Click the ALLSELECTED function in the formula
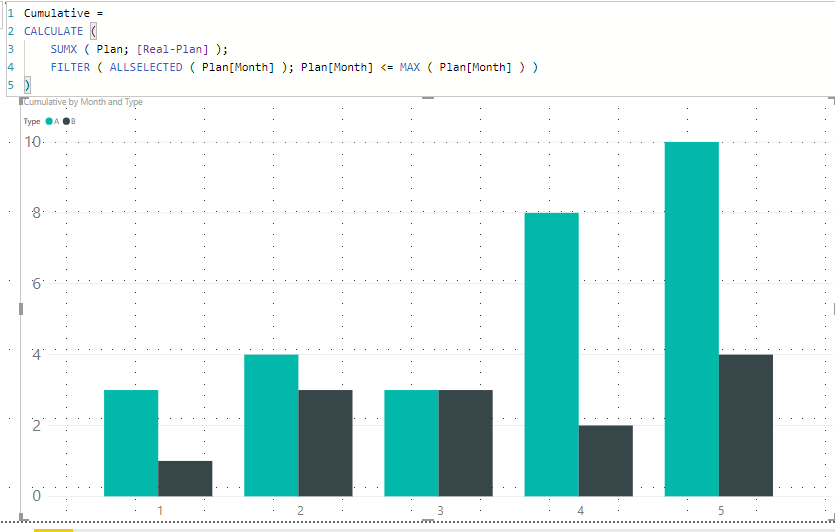This screenshot has width=835, height=532. point(146,68)
